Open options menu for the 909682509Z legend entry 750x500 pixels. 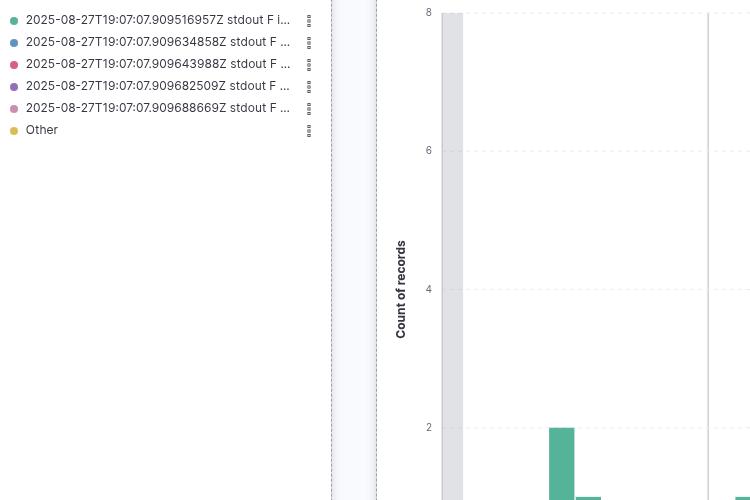click(309, 86)
